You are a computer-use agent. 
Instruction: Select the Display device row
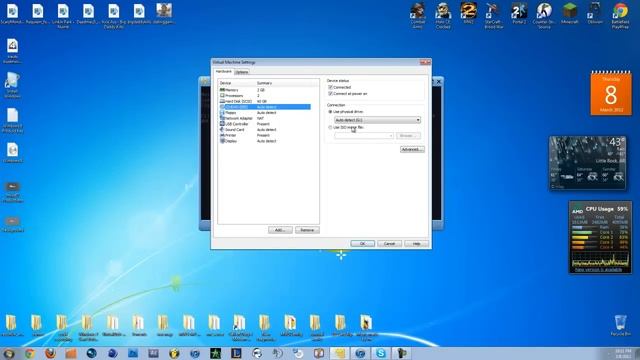(265, 141)
